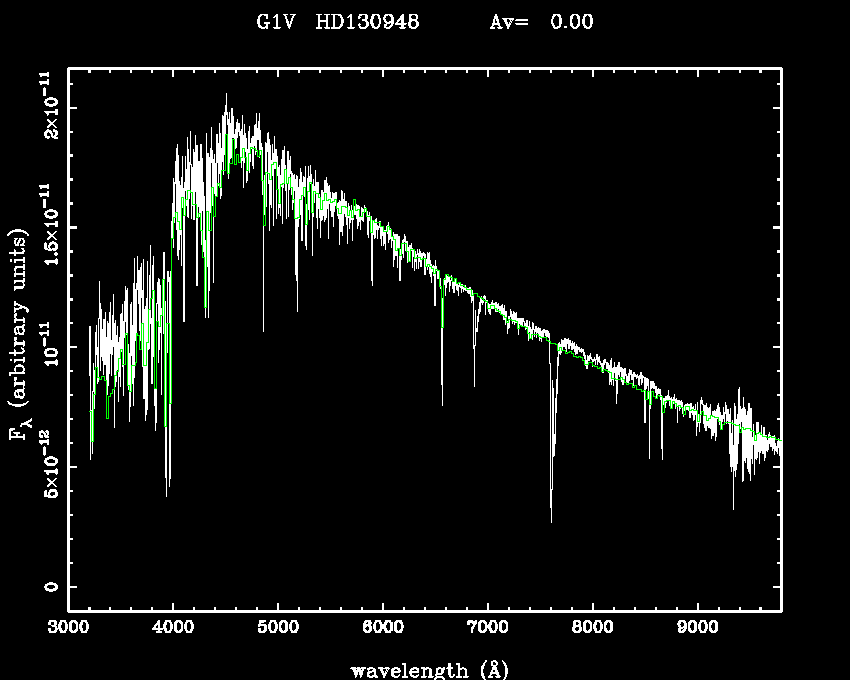
Task: Click the 7000 tick label on x-axis
Action: point(487,629)
